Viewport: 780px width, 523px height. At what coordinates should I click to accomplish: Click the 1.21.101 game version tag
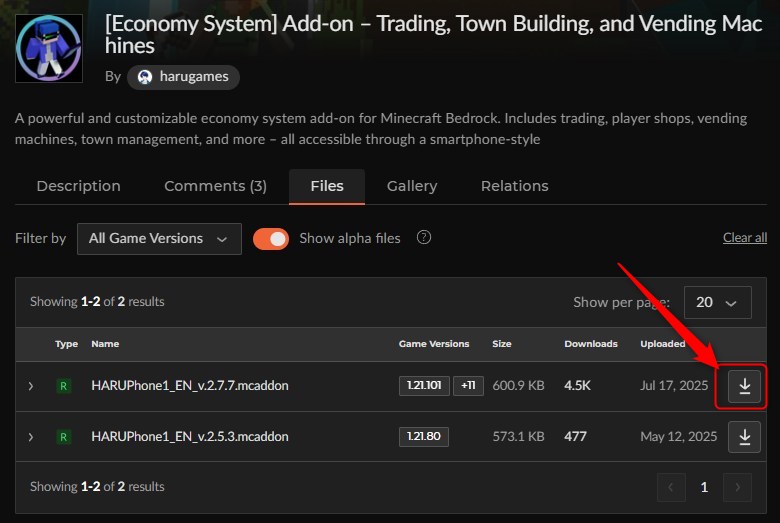tap(424, 386)
